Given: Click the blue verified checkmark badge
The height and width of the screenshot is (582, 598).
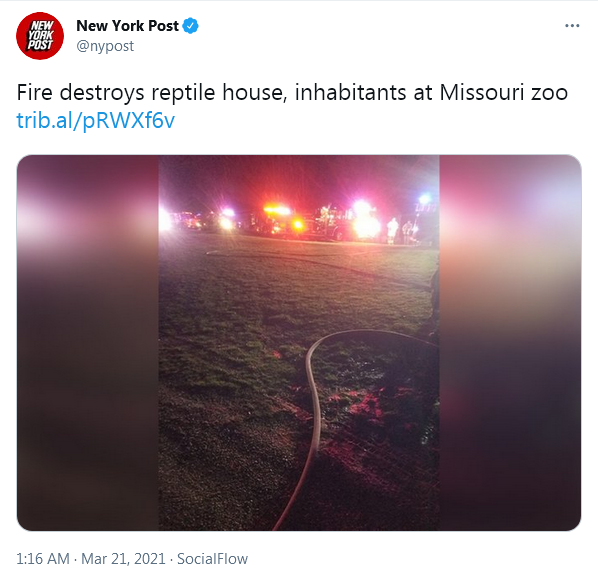Looking at the screenshot, I should pyautogui.click(x=190, y=26).
